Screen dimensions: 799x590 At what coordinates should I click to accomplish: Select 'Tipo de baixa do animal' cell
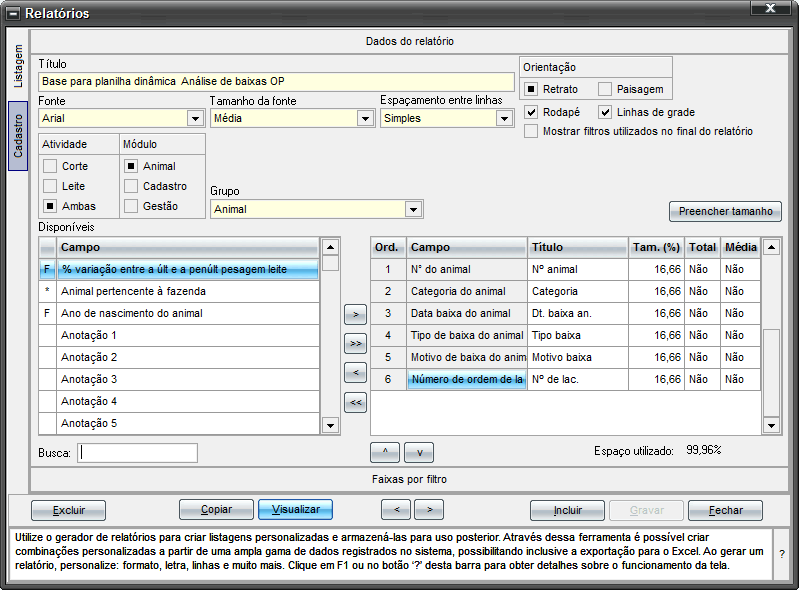click(x=466, y=335)
